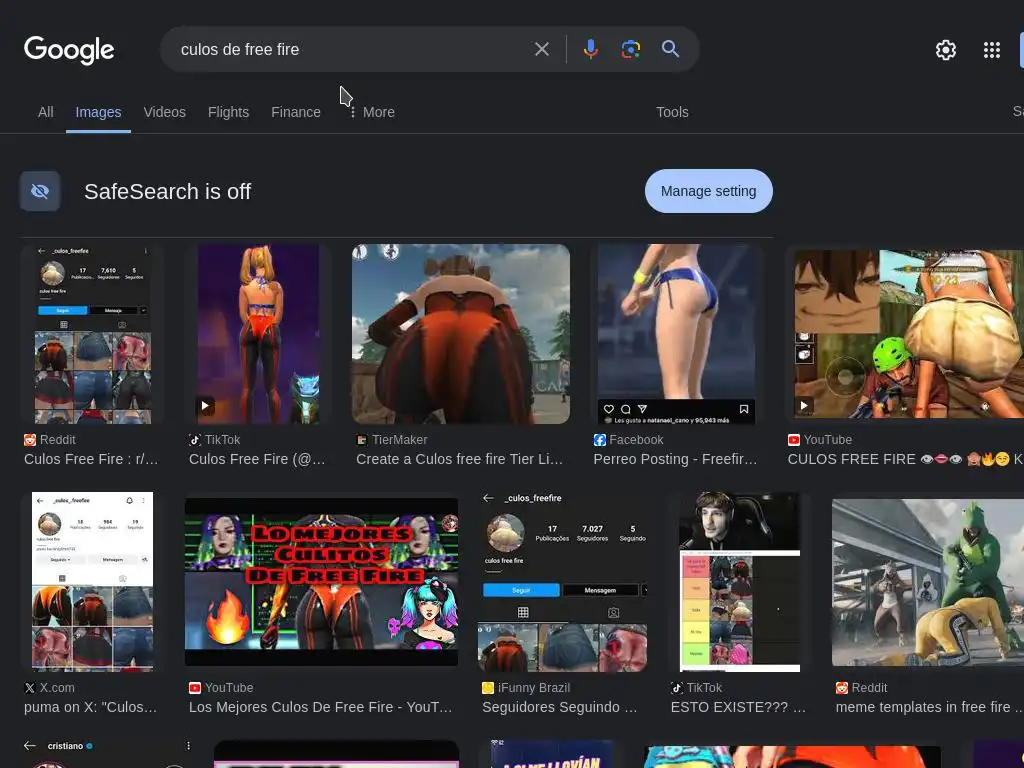Open 'meme templates in free fire' link
This screenshot has height=768, width=1024.
(x=929, y=707)
